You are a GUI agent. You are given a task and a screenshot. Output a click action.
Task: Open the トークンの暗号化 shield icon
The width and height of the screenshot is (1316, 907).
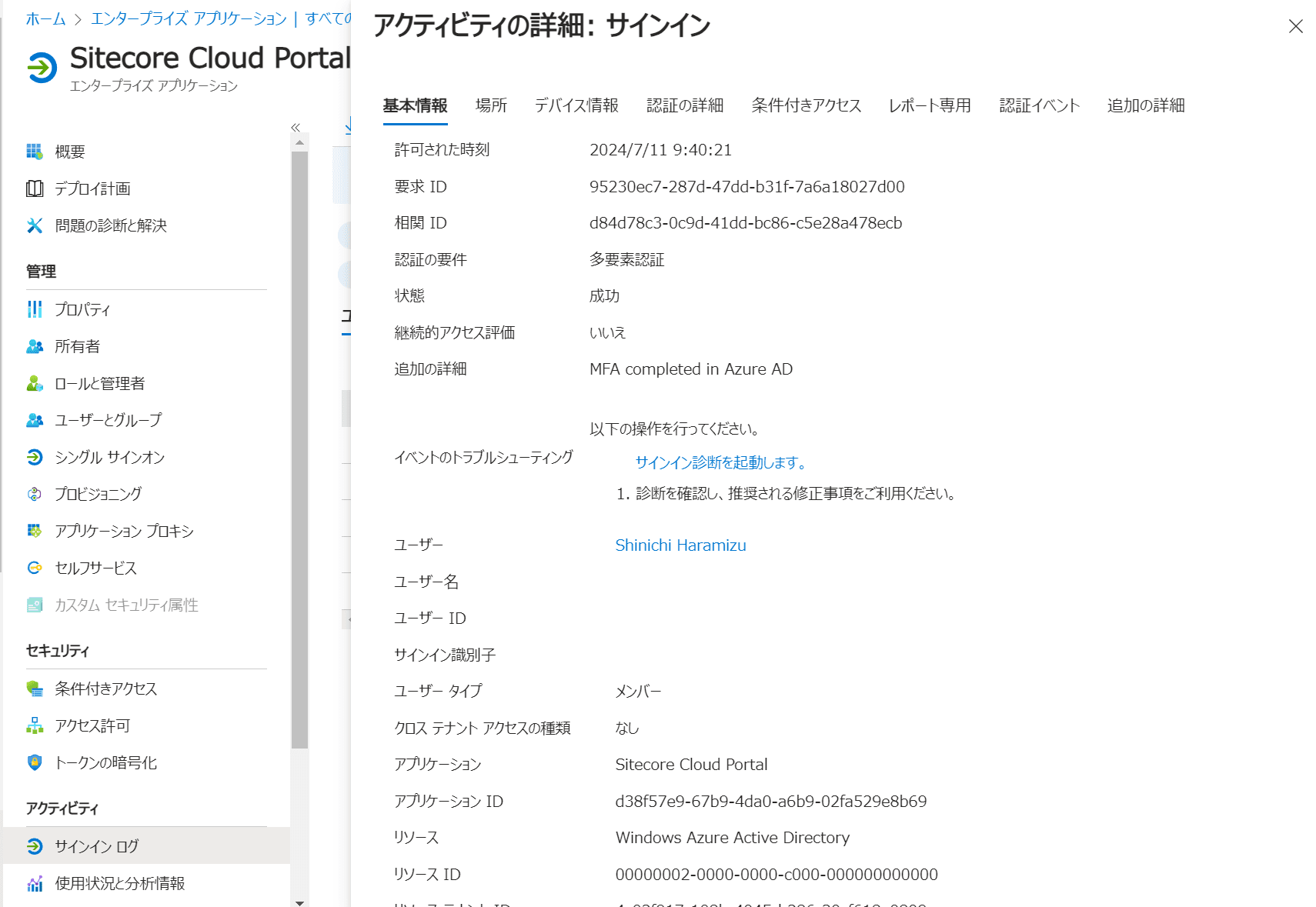pyautogui.click(x=35, y=762)
